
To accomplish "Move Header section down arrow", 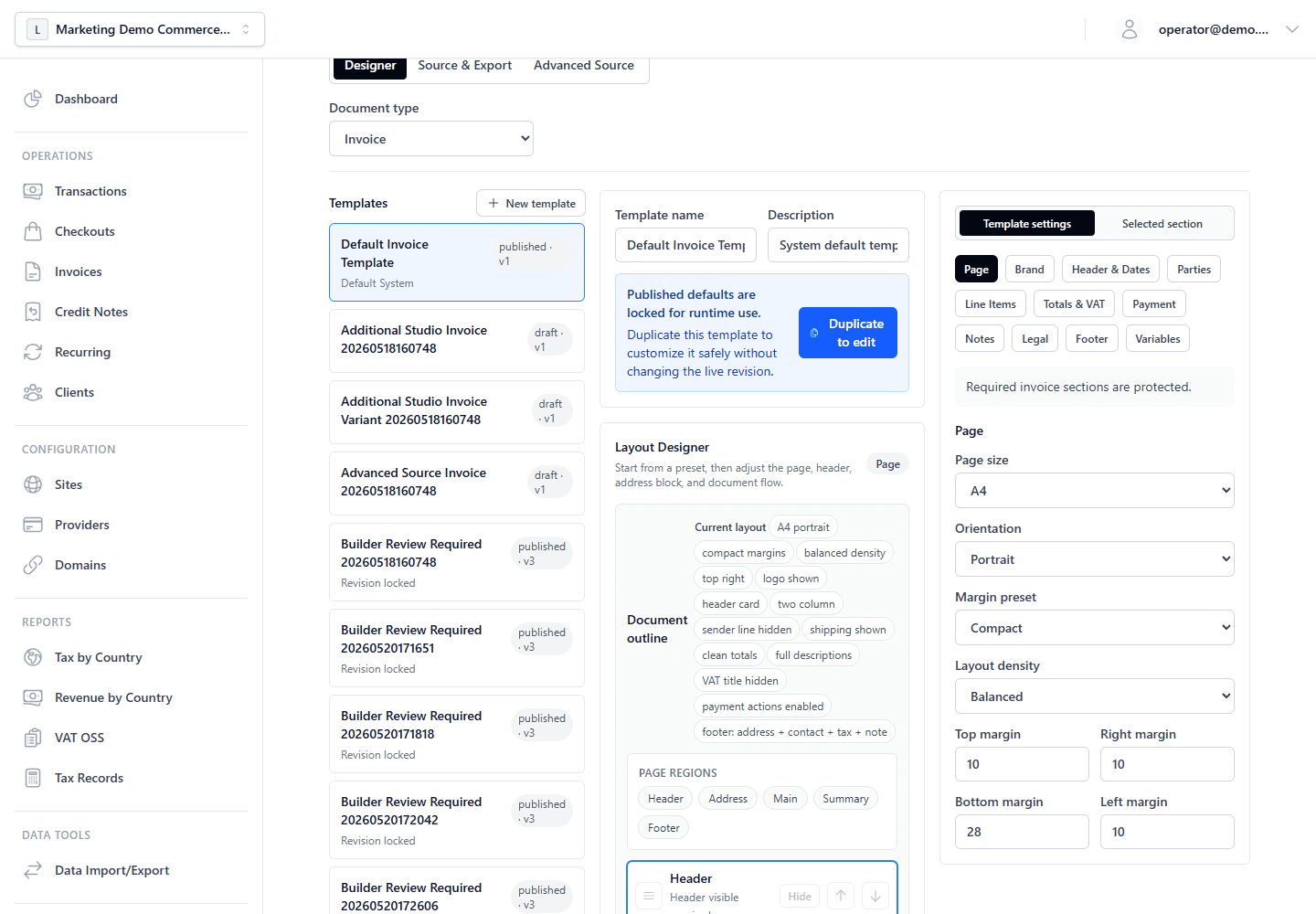I will pos(876,896).
